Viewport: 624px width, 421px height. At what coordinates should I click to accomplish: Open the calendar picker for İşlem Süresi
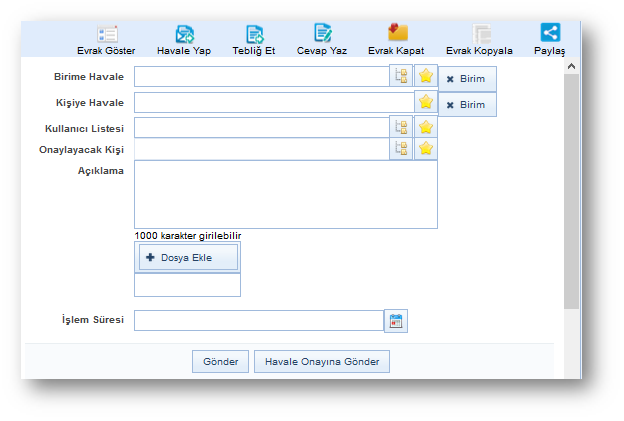tap(396, 321)
